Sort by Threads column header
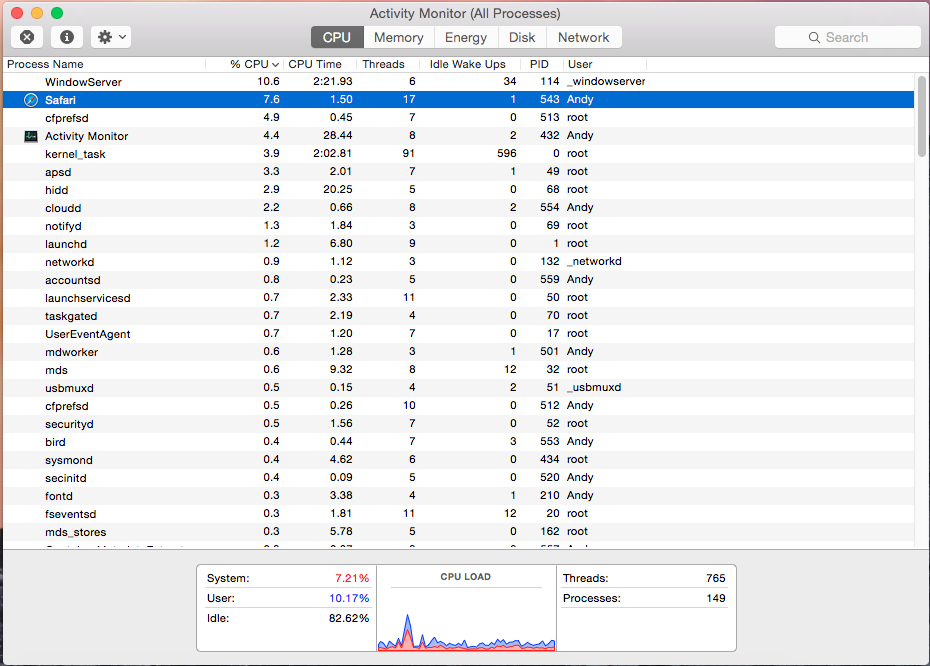Image resolution: width=930 pixels, height=666 pixels. coord(387,64)
